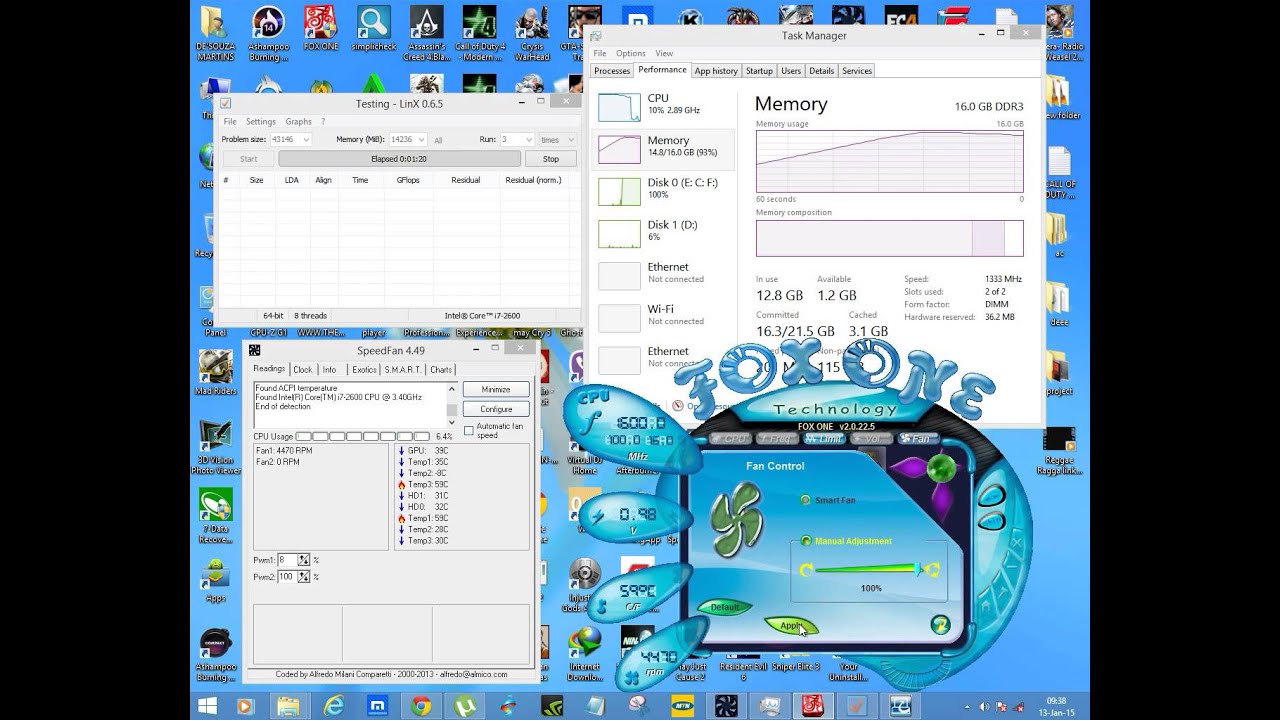Open the Charts tab in SpeedFan
The image size is (1280, 720).
[x=441, y=370]
